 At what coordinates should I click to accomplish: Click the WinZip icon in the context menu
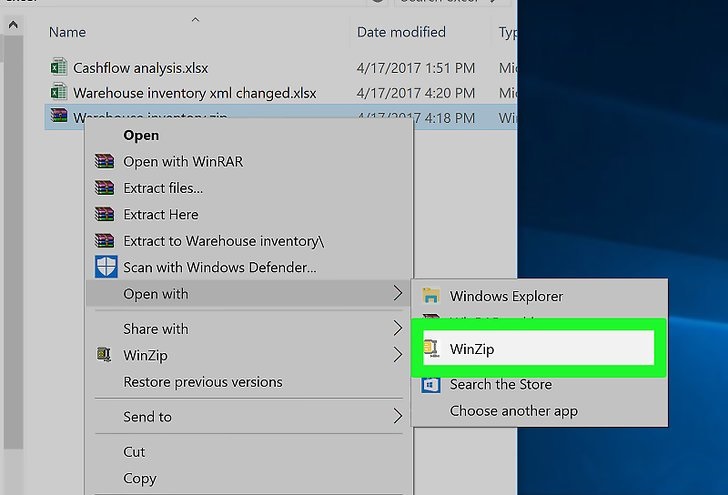point(104,355)
